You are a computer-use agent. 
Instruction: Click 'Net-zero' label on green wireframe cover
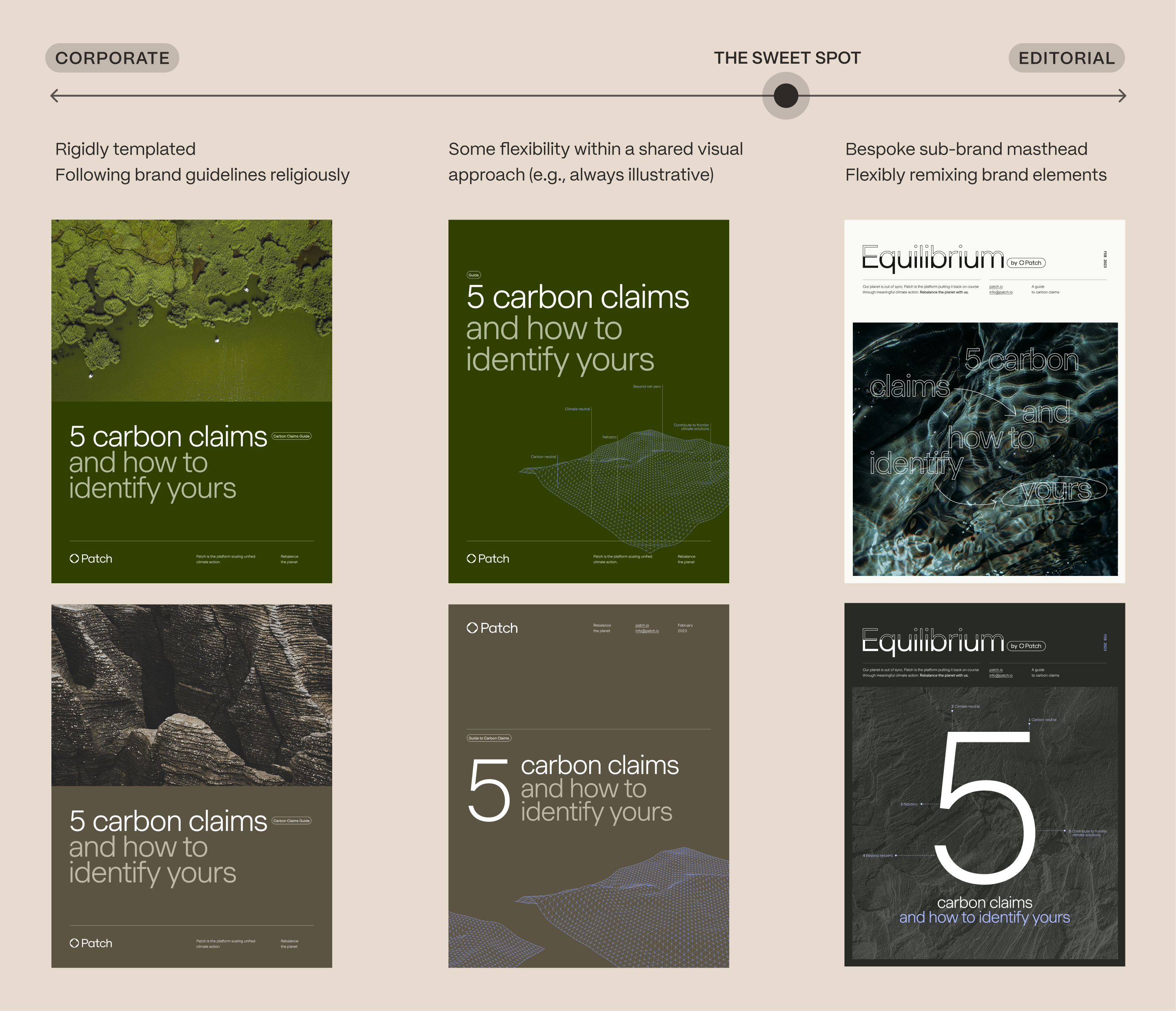point(609,437)
